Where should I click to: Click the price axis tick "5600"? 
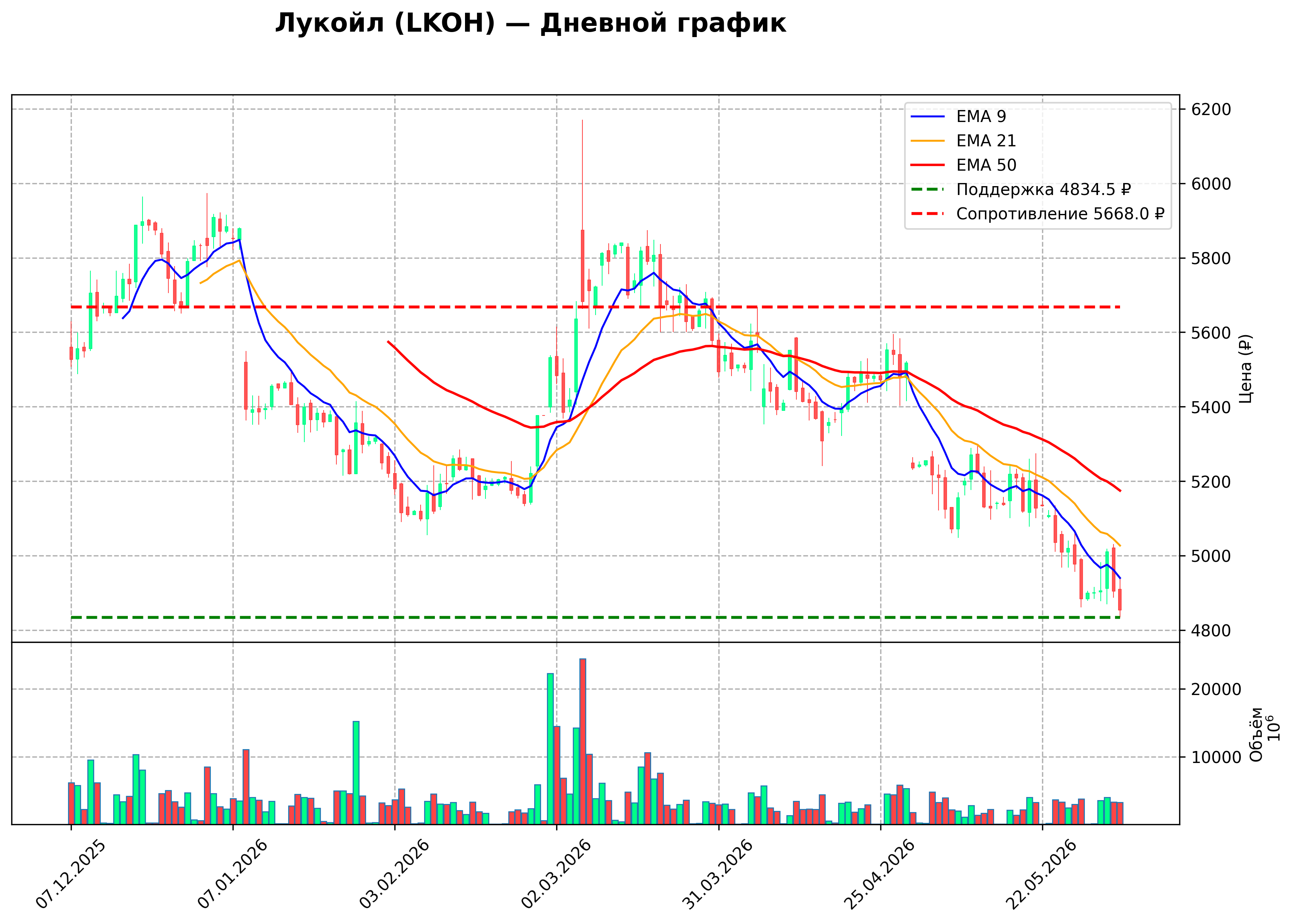1211,333
